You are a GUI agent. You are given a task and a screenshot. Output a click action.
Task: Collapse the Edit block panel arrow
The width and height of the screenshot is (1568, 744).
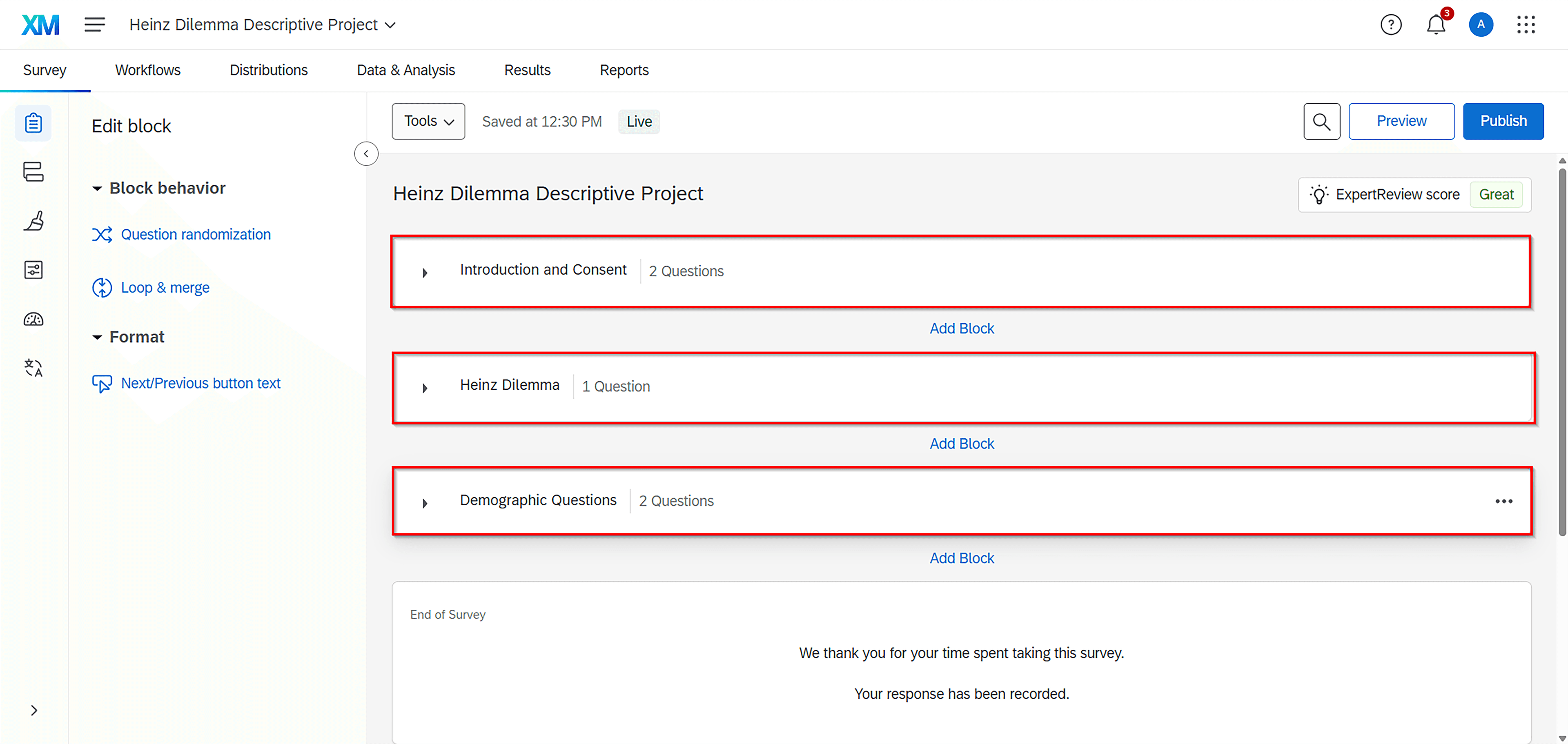point(366,154)
